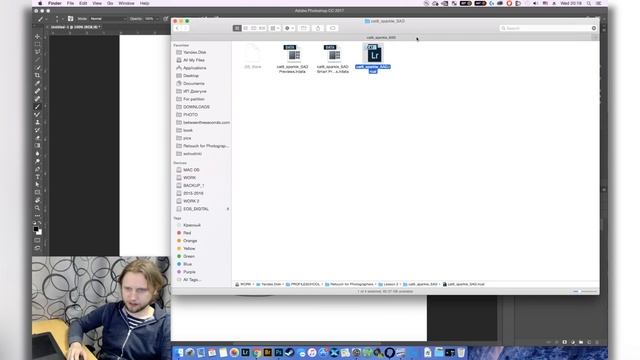Open Trash in the Dock
640x360 pixels.
[461, 352]
